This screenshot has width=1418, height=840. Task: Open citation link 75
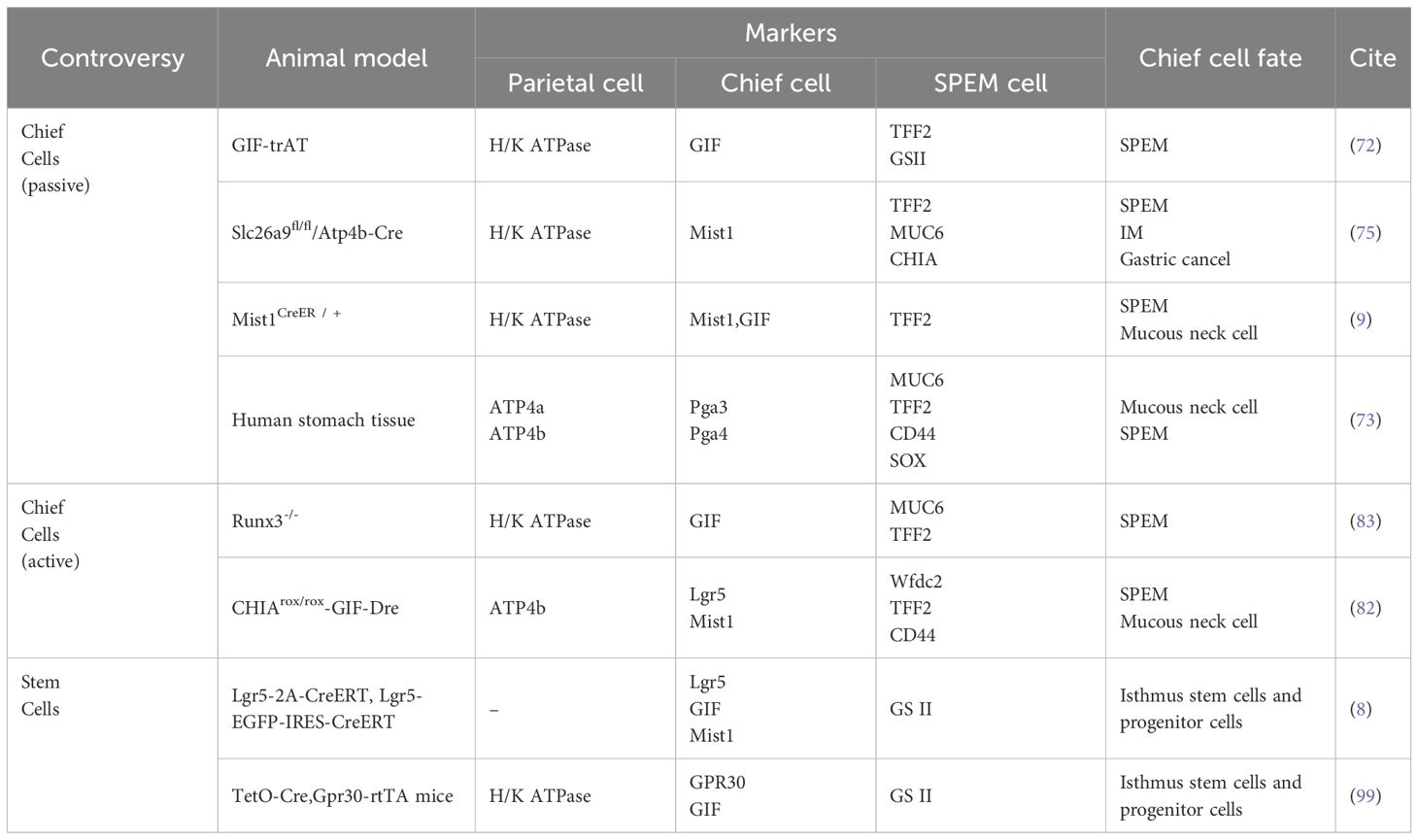pos(1366,233)
